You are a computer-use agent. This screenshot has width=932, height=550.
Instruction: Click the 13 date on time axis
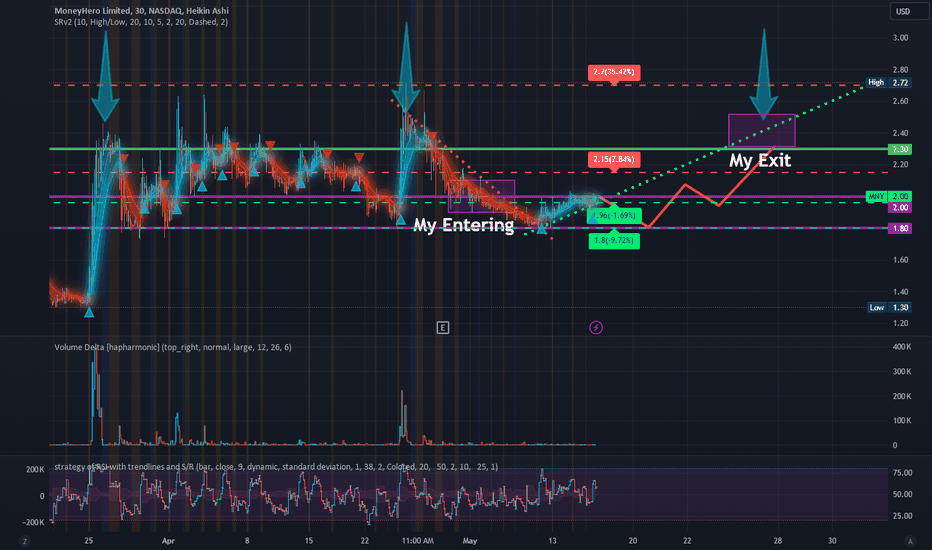pyautogui.click(x=552, y=541)
